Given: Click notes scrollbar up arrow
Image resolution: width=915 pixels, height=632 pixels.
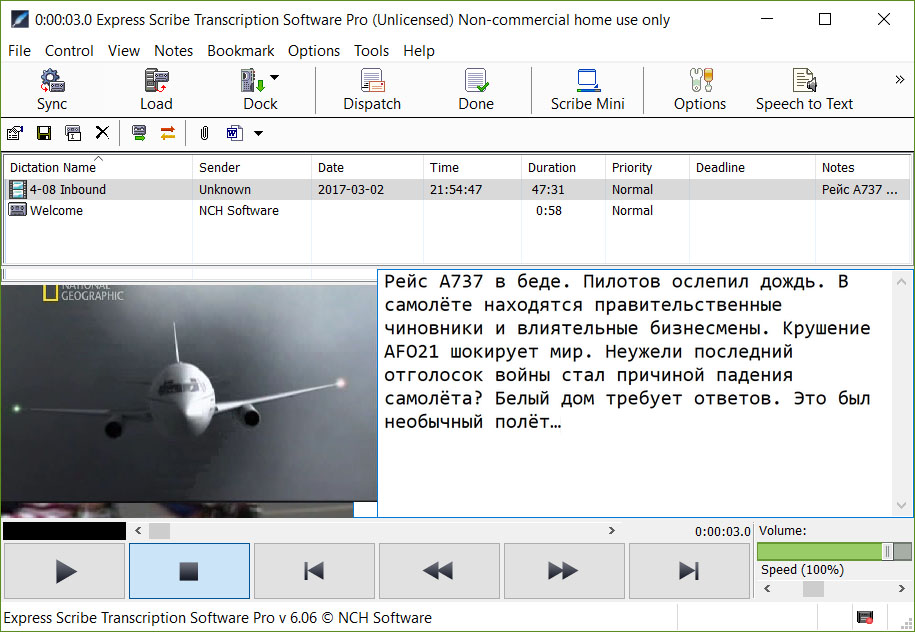Looking at the screenshot, I should (902, 282).
